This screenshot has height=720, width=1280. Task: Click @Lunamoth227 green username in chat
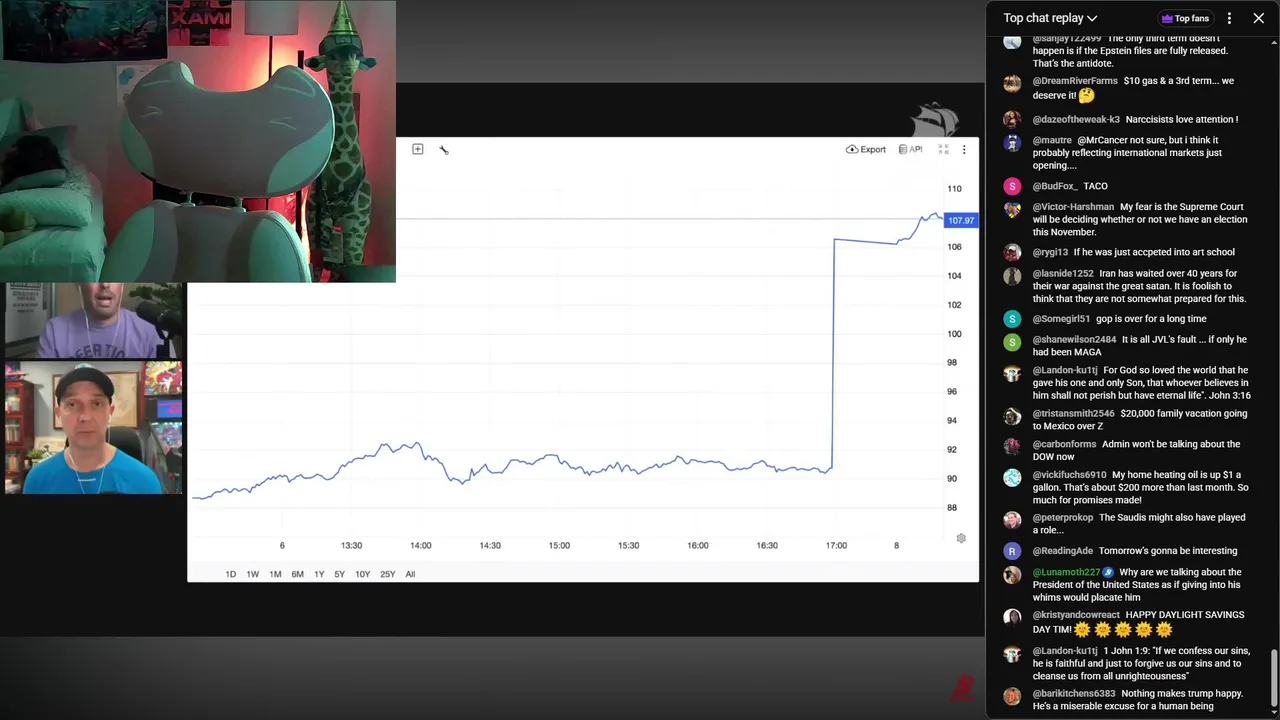pos(1066,573)
